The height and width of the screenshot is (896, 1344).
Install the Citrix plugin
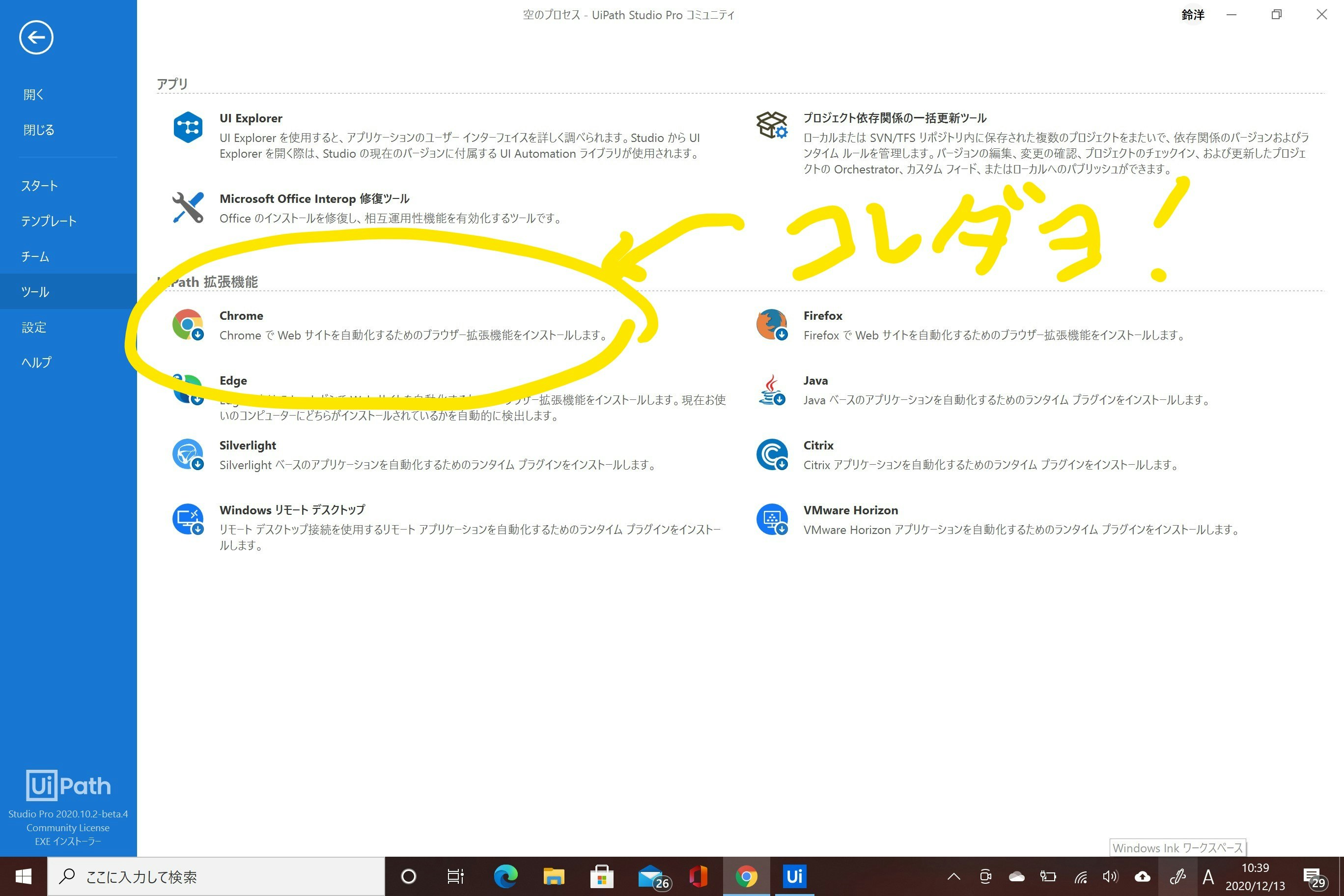click(818, 445)
